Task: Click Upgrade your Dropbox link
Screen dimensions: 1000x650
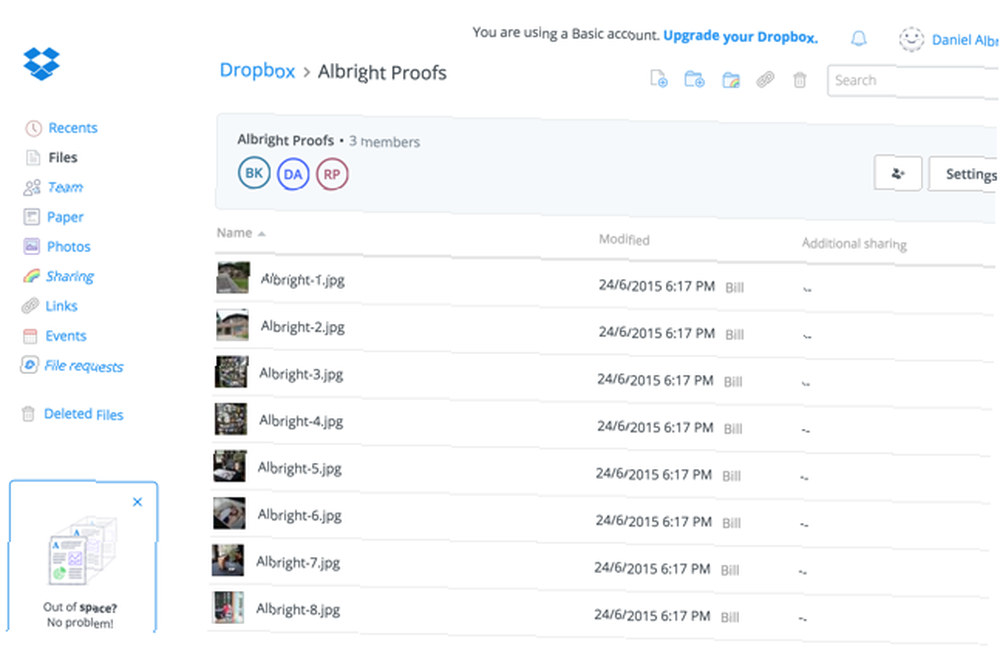Action: 740,37
